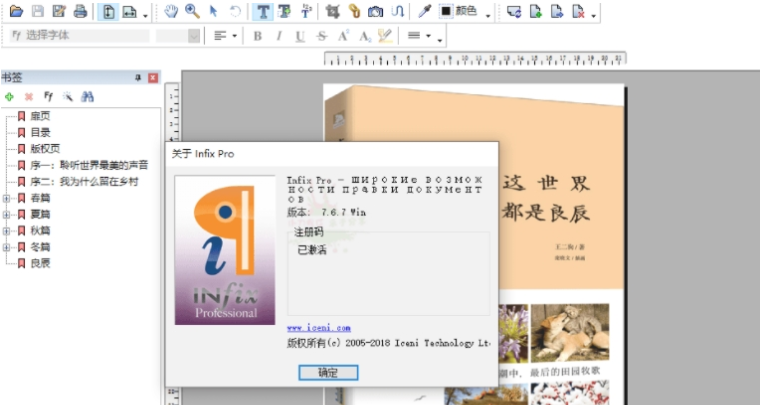Select the Crop tool
Viewport: 760px width, 405px height.
pos(332,11)
